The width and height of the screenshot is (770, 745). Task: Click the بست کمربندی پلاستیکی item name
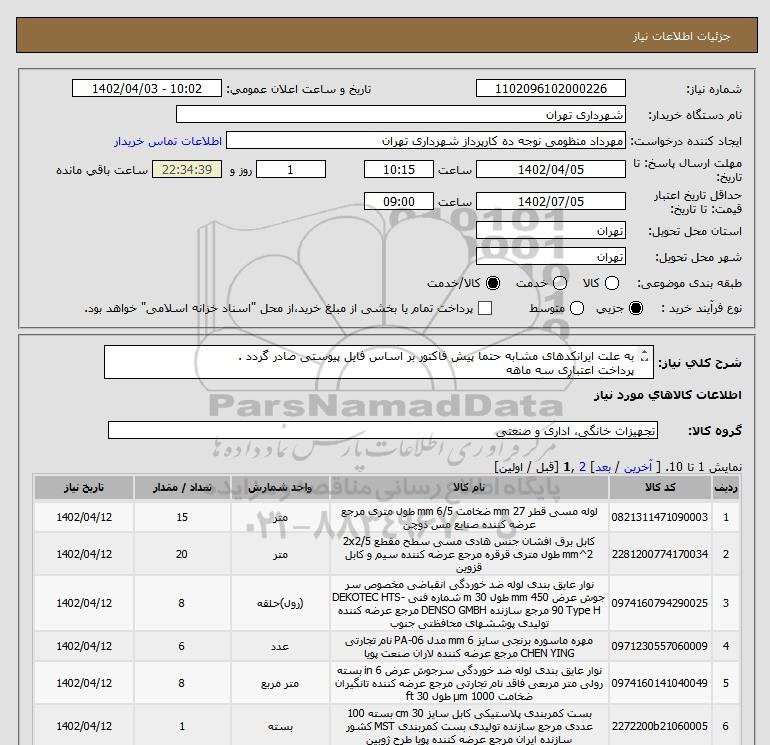pos(469,726)
